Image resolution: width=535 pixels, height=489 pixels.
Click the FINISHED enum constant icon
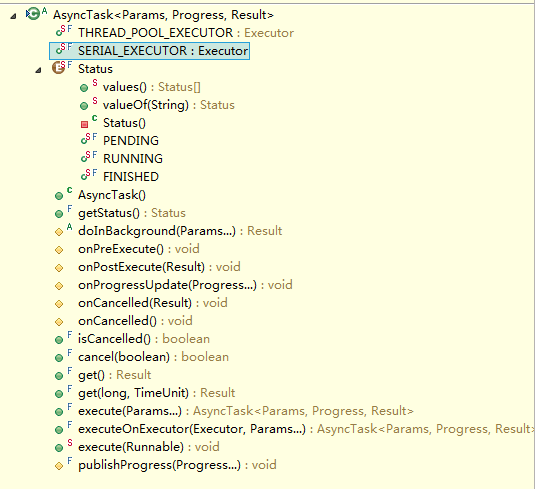pos(89,175)
